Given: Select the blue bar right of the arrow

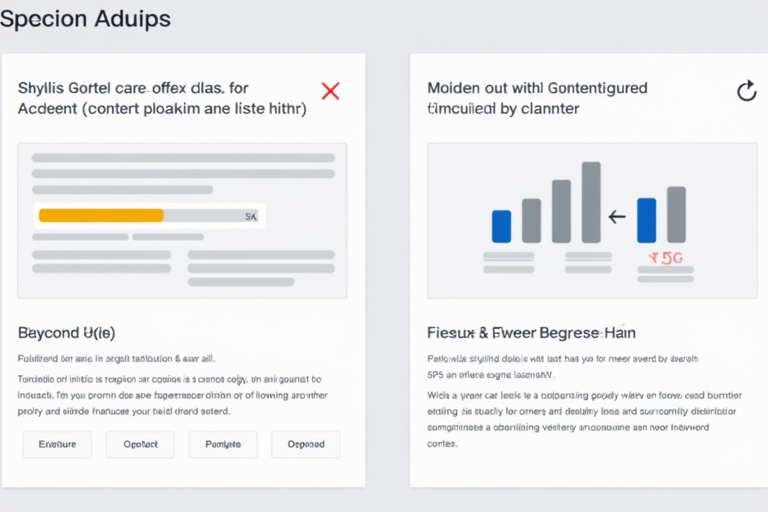Looking at the screenshot, I should coord(647,220).
